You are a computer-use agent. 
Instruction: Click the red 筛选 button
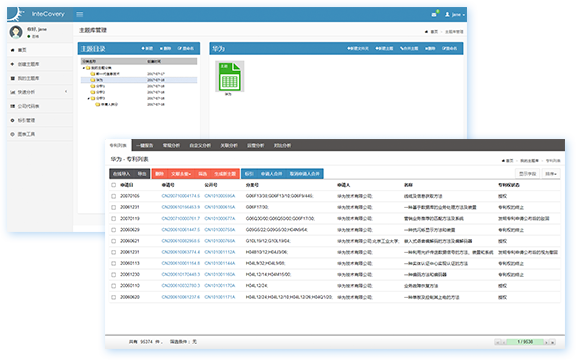[x=202, y=174]
